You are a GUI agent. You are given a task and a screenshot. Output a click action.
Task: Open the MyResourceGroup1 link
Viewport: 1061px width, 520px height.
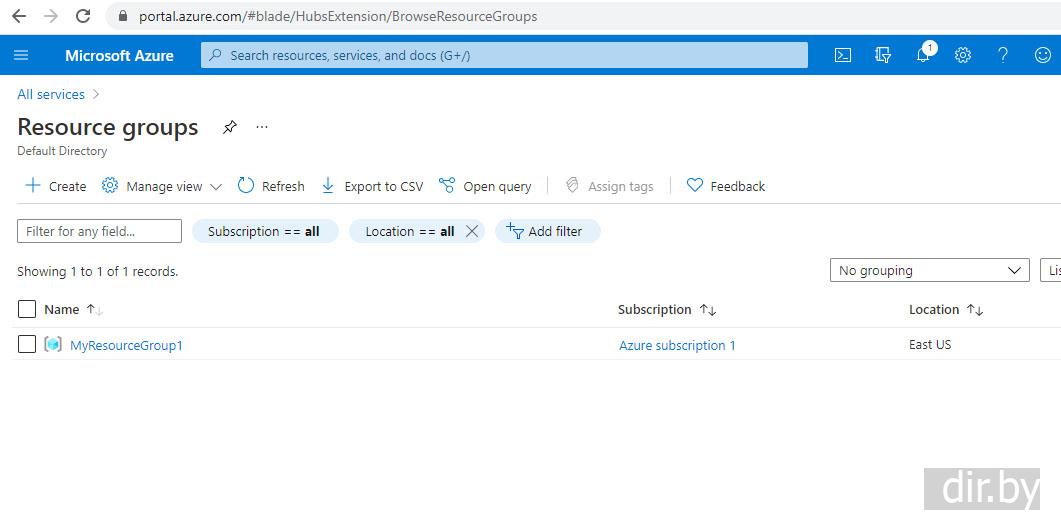pos(127,345)
